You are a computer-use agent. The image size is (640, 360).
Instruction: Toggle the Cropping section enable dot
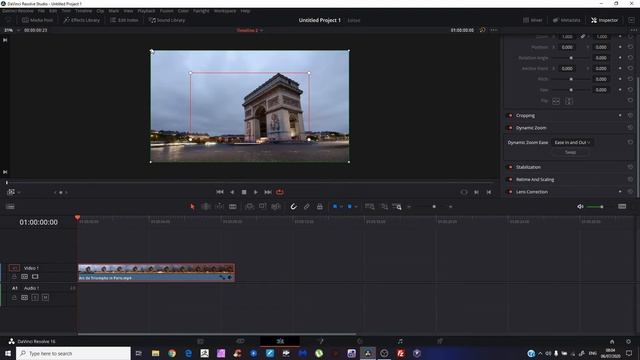(510, 116)
